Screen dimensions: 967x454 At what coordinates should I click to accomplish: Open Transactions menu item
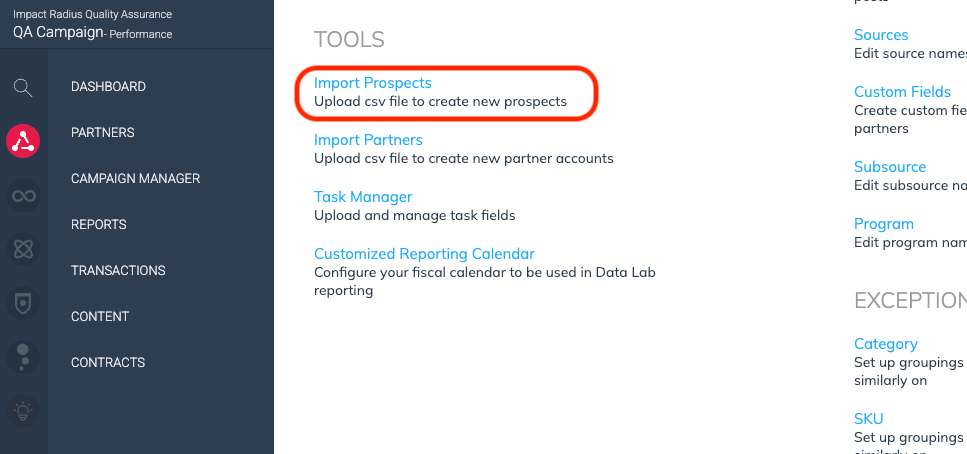pyautogui.click(x=118, y=271)
